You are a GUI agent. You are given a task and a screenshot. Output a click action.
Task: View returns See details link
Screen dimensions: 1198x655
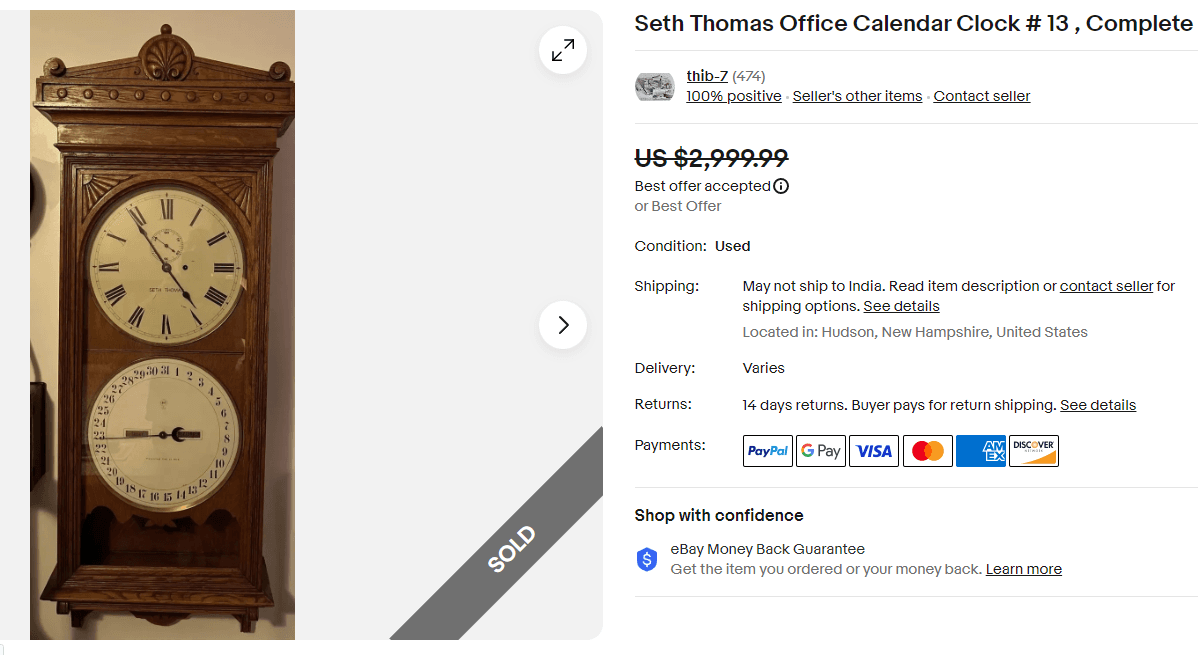(x=1097, y=405)
